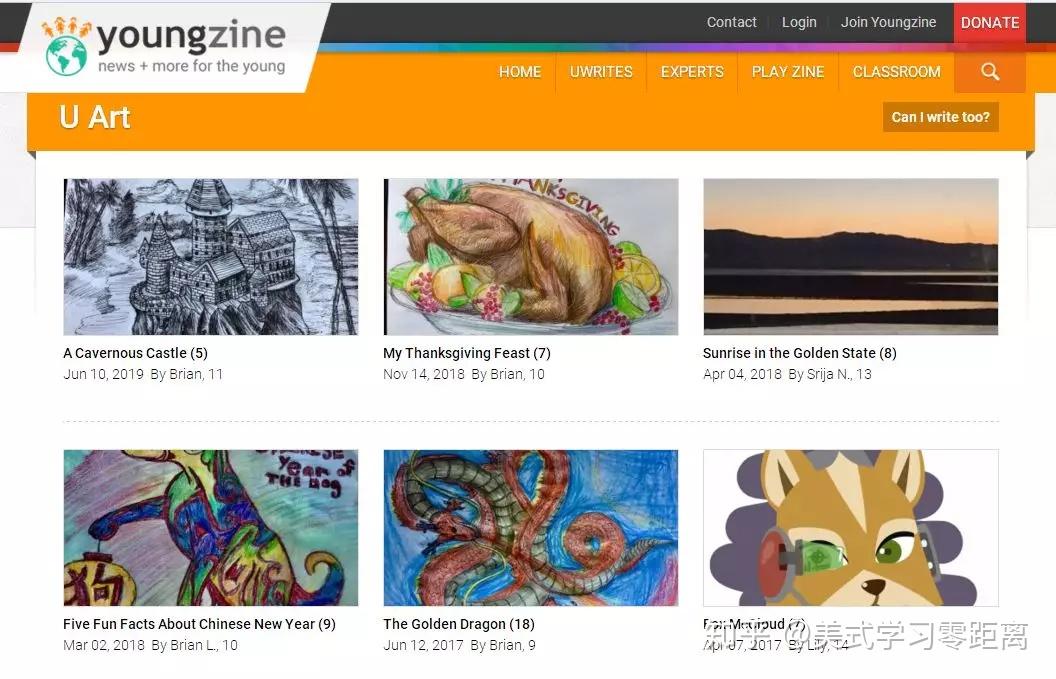
Task: Click the 'Can I write too?' button
Action: click(940, 117)
